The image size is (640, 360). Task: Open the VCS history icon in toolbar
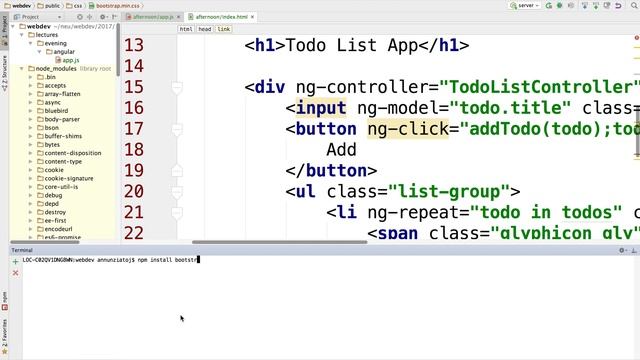pyautogui.click(x=607, y=5)
